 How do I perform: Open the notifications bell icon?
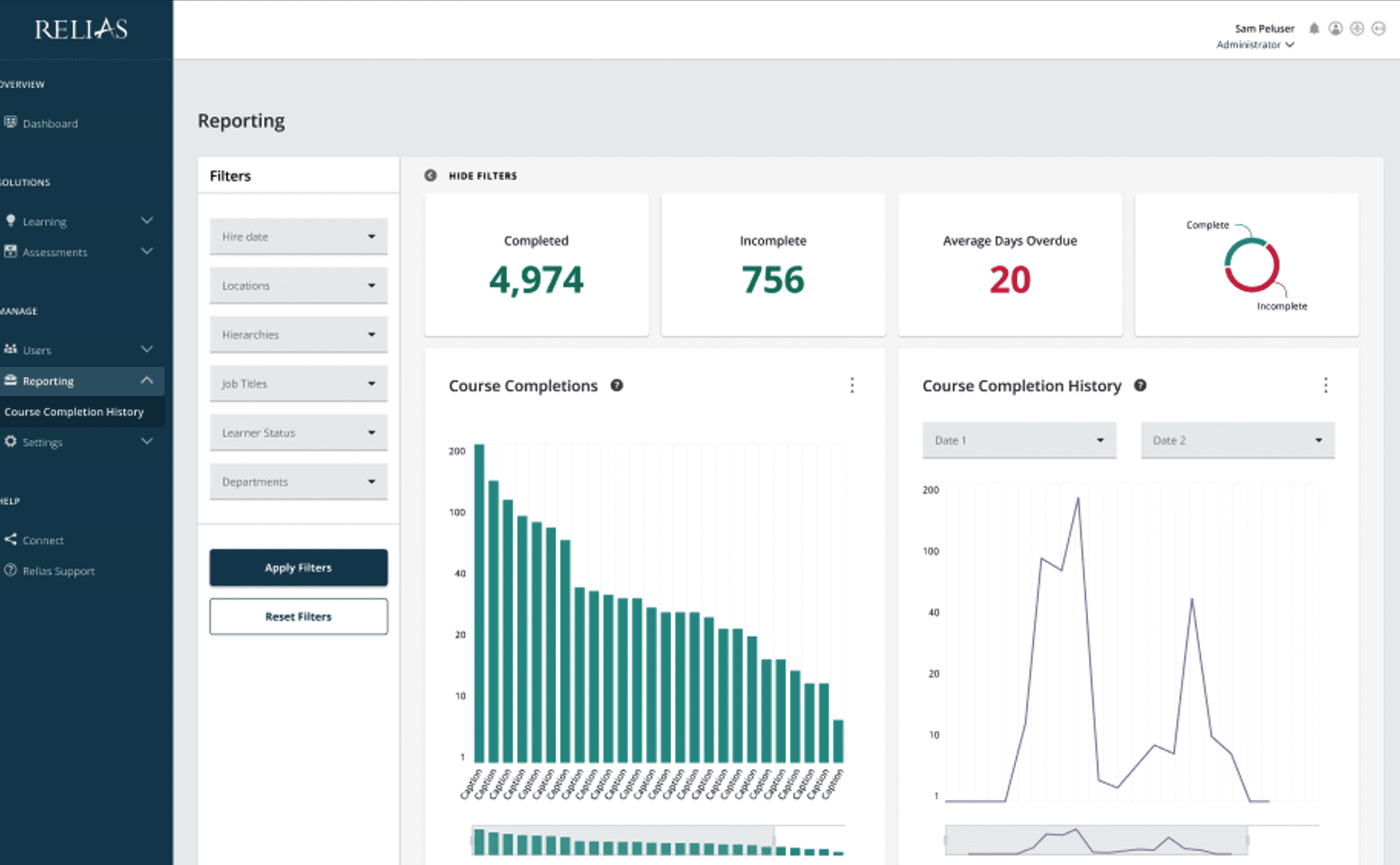pos(1314,28)
